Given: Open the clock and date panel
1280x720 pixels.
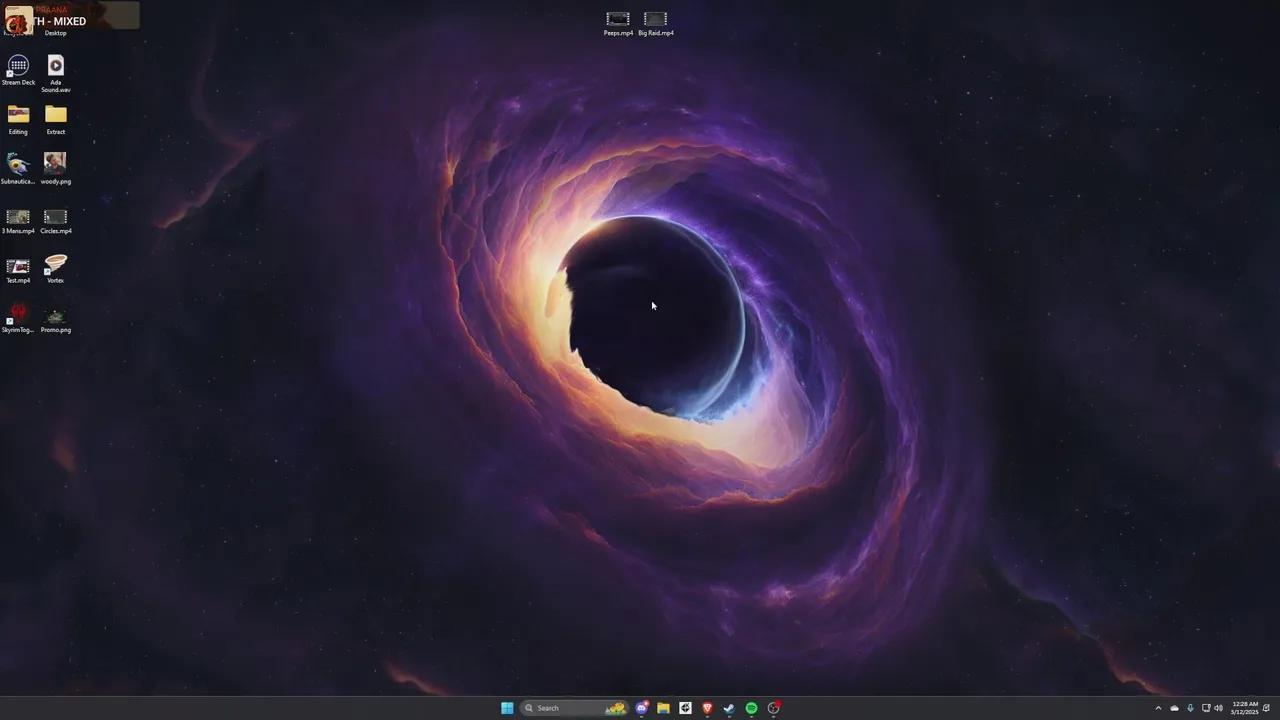Looking at the screenshot, I should (1245, 708).
